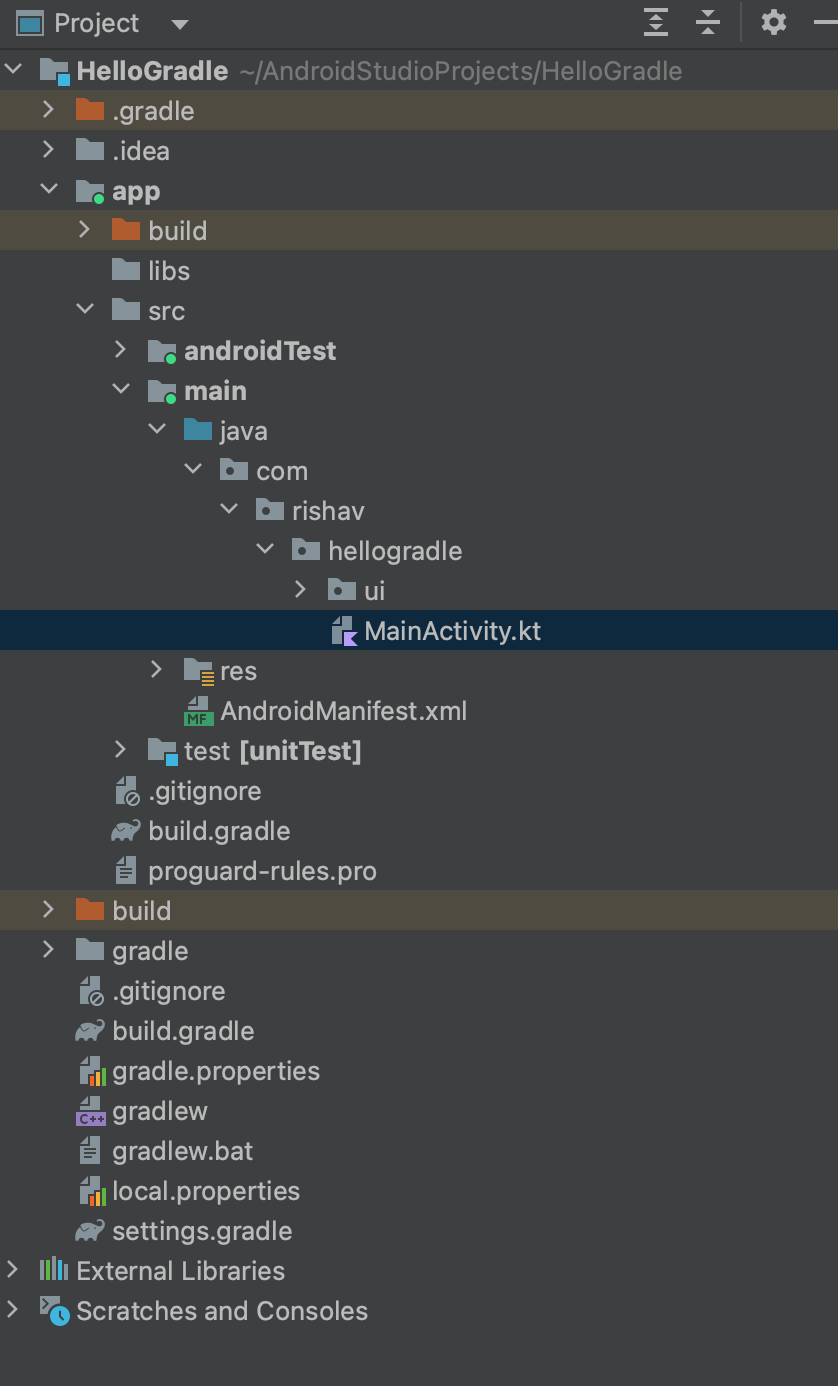
Task: Expand the External Libraries node
Action: [14, 1271]
